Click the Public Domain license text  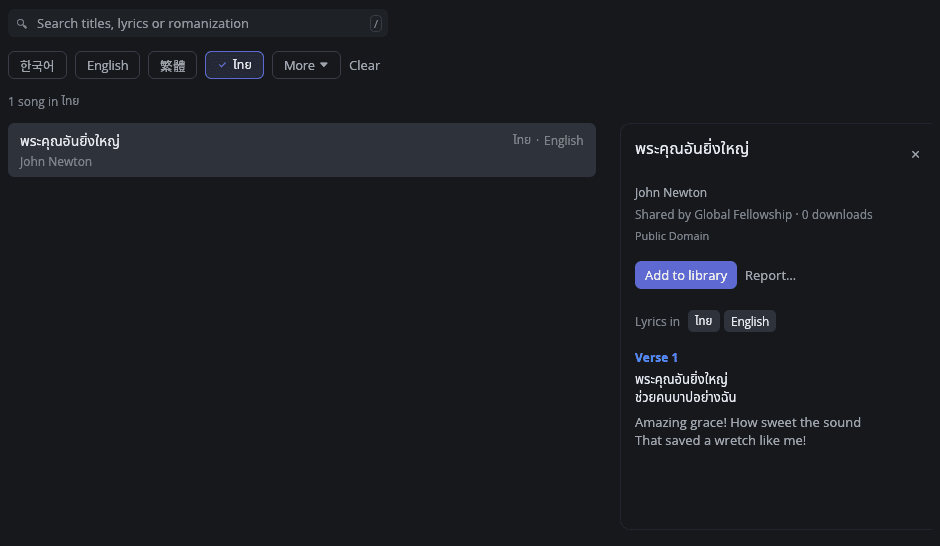(x=672, y=236)
